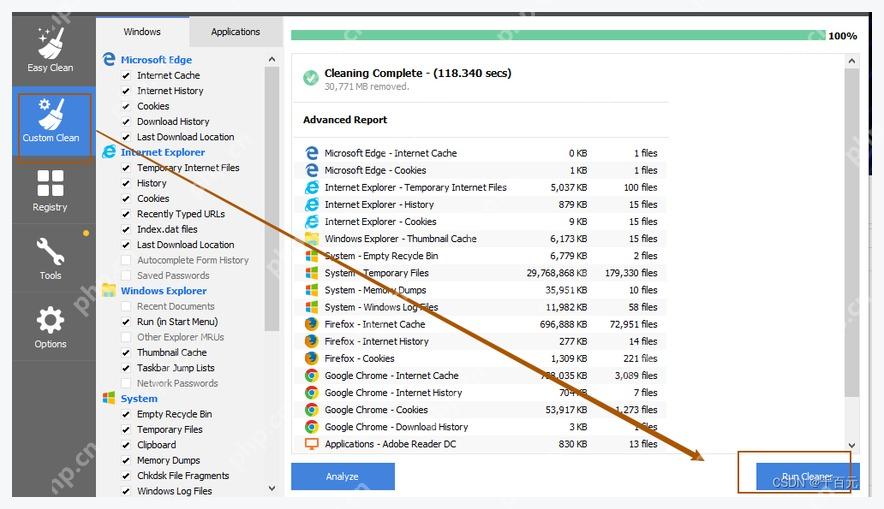The image size is (884, 509).
Task: Click Chrome icon in Chrome Internet Cache row
Action: (x=311, y=375)
